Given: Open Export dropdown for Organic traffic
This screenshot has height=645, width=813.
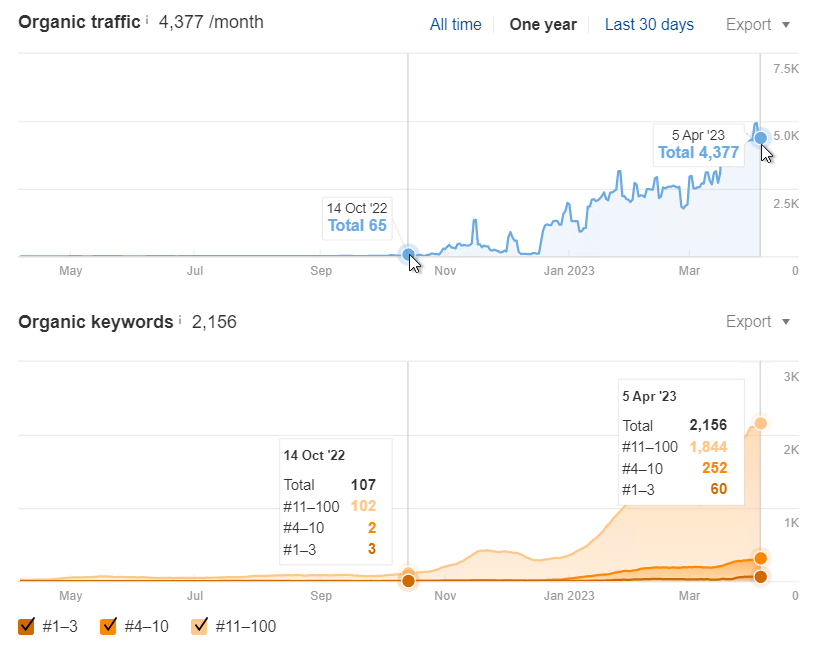Looking at the screenshot, I should point(758,24).
